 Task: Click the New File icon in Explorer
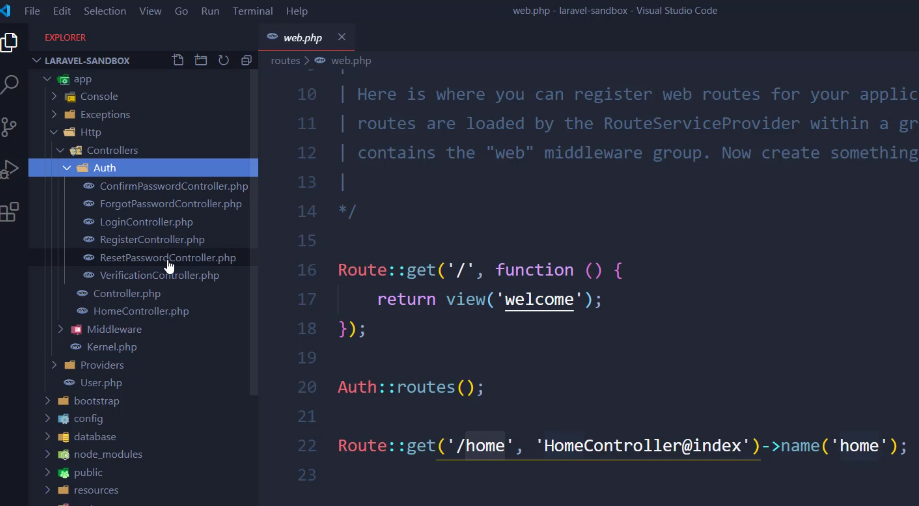[x=178, y=60]
